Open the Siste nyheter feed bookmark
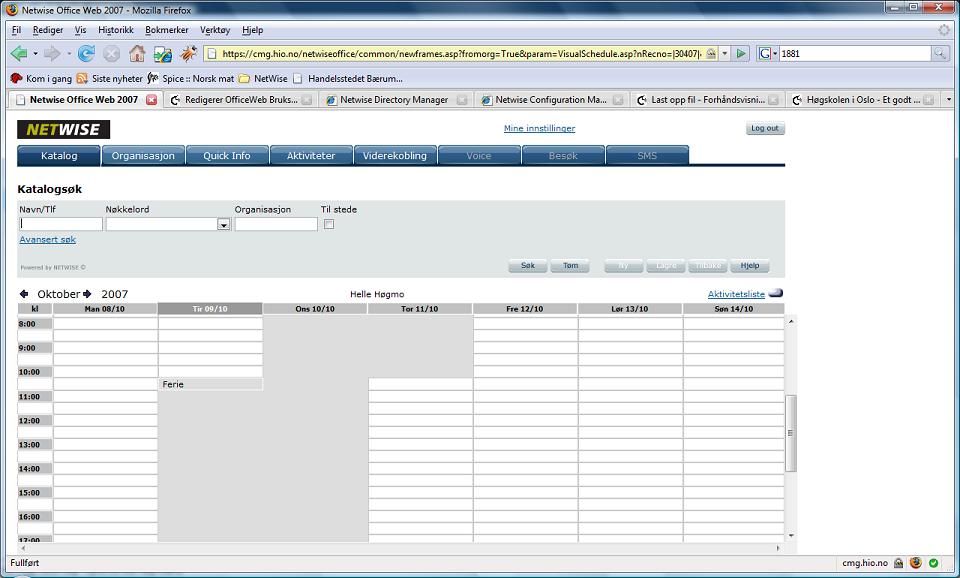The image size is (960, 578). (x=110, y=78)
